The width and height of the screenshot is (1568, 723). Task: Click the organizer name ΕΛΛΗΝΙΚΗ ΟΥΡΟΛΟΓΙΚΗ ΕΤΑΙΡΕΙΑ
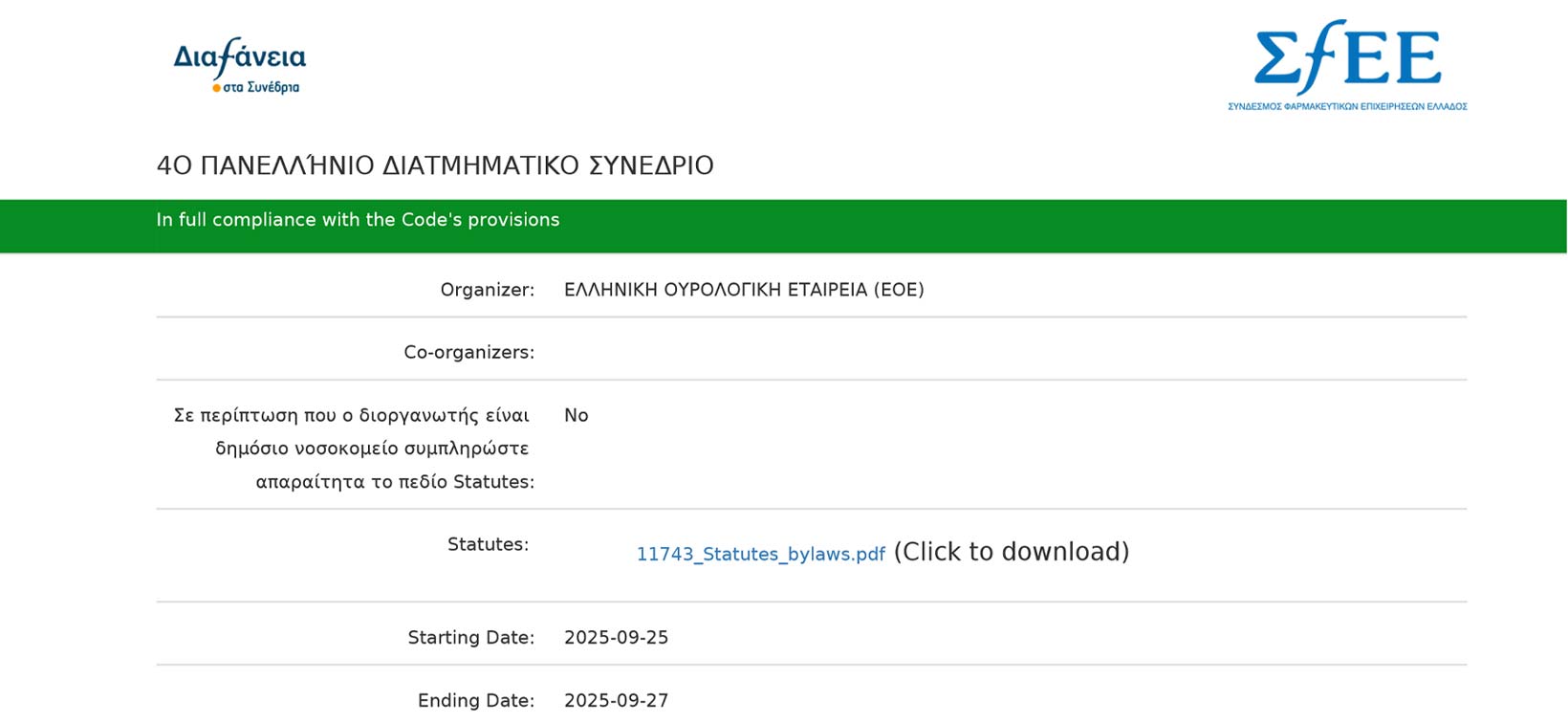pyautogui.click(x=744, y=290)
